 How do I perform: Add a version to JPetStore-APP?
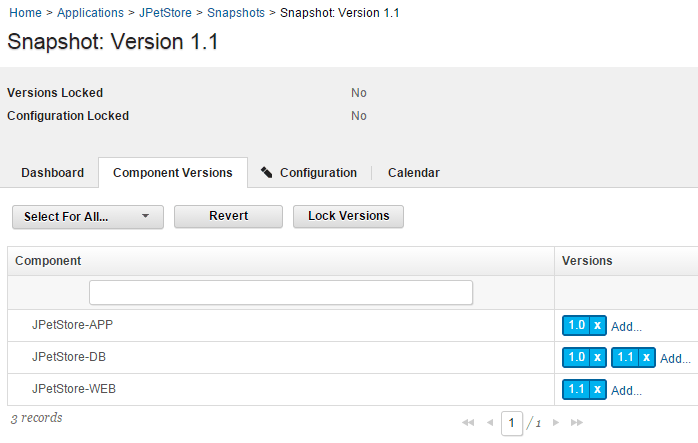627,326
